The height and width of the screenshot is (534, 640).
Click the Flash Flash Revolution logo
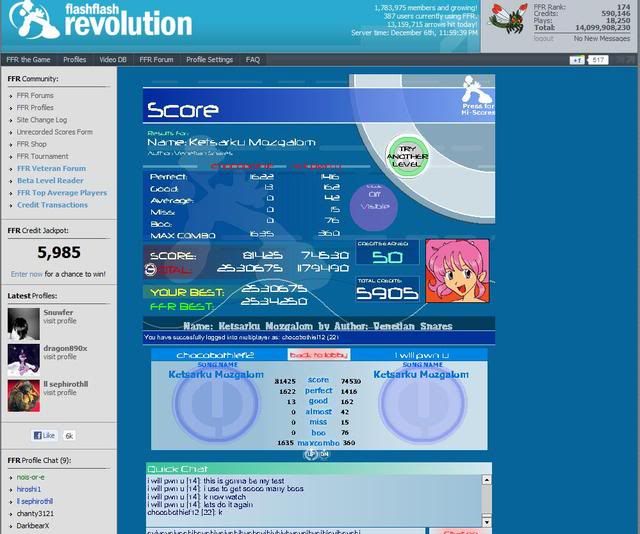(99, 21)
